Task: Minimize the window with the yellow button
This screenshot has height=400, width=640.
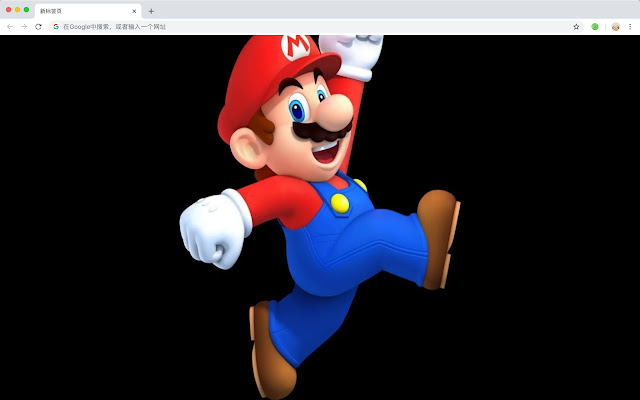Action: pos(18,9)
